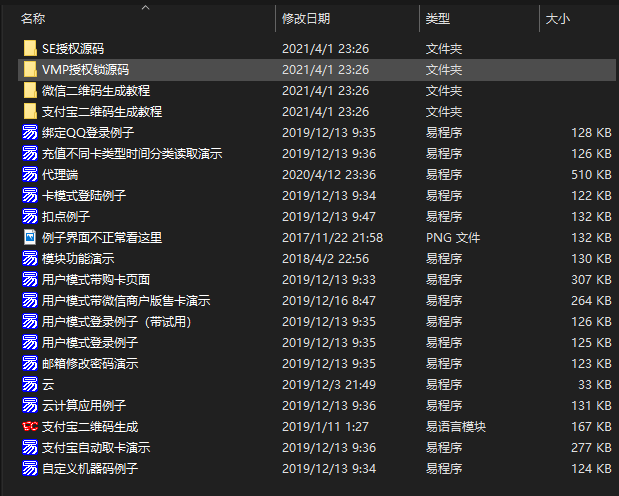Click the size value 307 KB
Screen dimensions: 619x496
click(591, 279)
